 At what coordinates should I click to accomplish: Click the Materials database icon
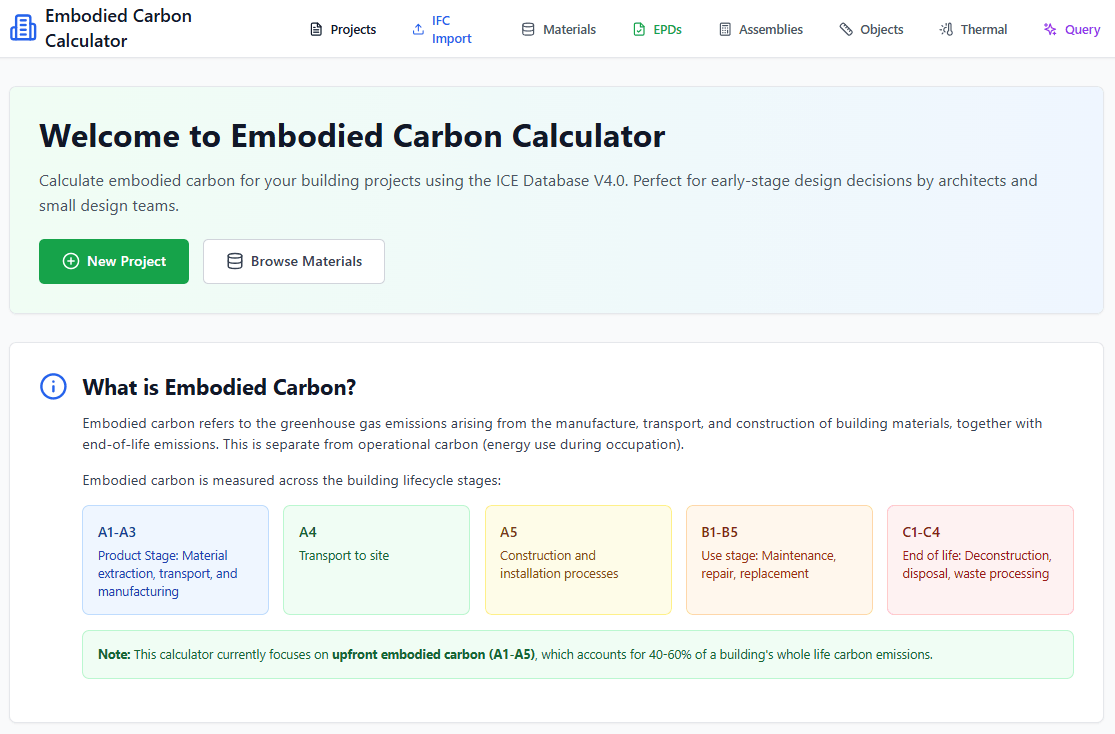tap(528, 30)
